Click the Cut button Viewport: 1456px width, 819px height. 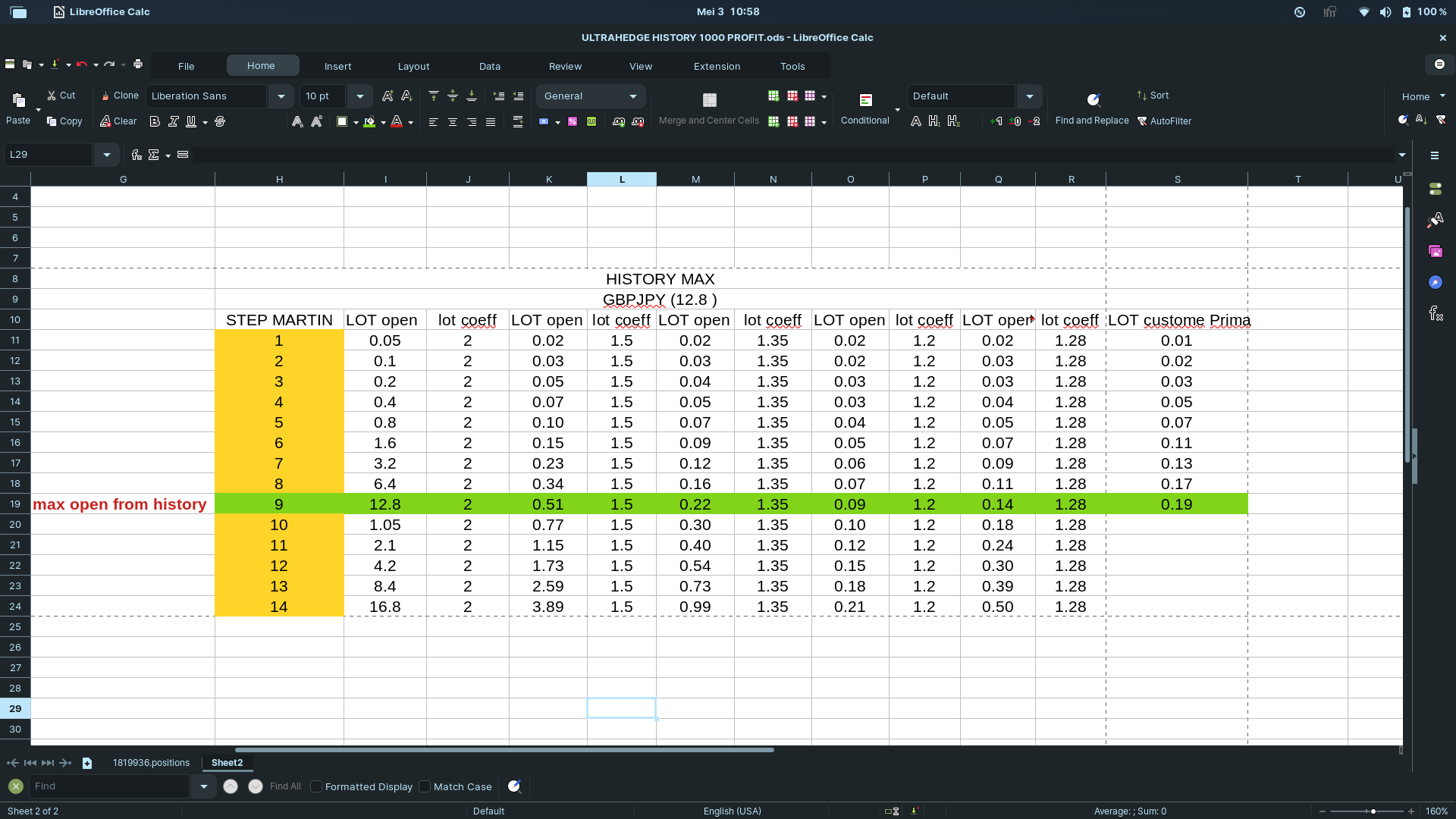tap(61, 96)
